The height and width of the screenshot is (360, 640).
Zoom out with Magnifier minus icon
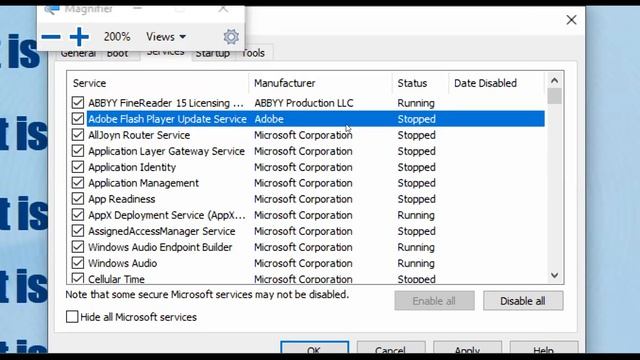tap(51, 37)
